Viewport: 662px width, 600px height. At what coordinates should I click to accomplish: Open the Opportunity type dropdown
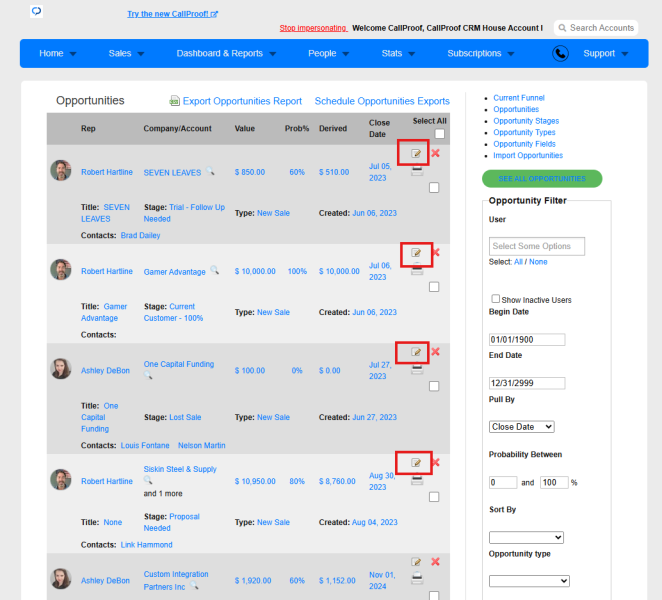pos(529,581)
